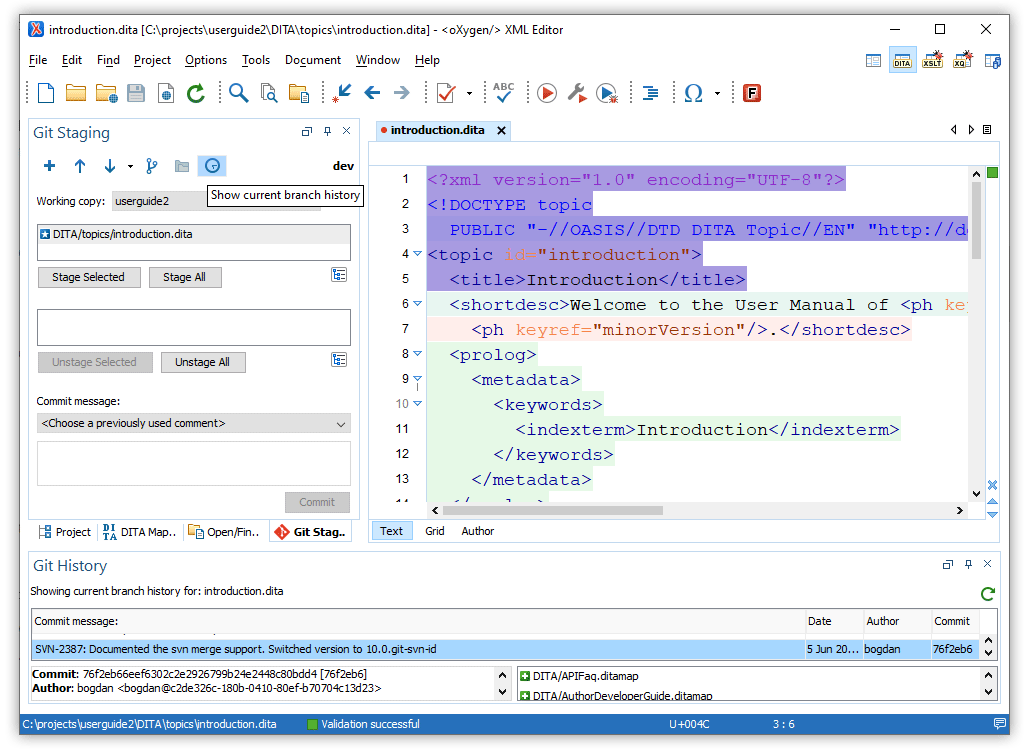Viewport: 1030px width, 750px height.
Task: Click the ABC spell check icon
Action: pos(504,93)
